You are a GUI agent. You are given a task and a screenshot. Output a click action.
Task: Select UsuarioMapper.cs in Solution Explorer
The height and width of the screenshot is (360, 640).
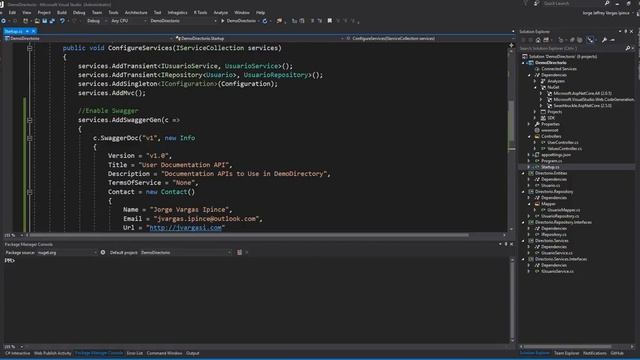[563, 210]
